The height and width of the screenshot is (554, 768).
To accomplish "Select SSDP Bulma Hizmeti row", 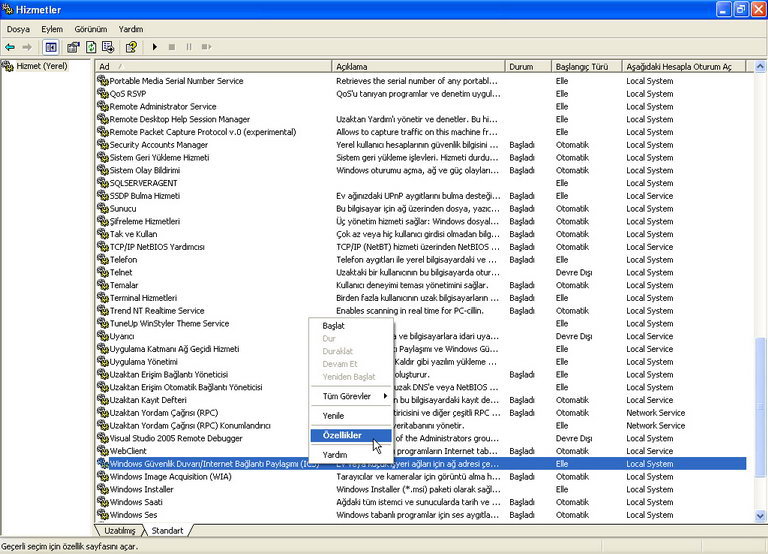I will pyautogui.click(x=421, y=195).
